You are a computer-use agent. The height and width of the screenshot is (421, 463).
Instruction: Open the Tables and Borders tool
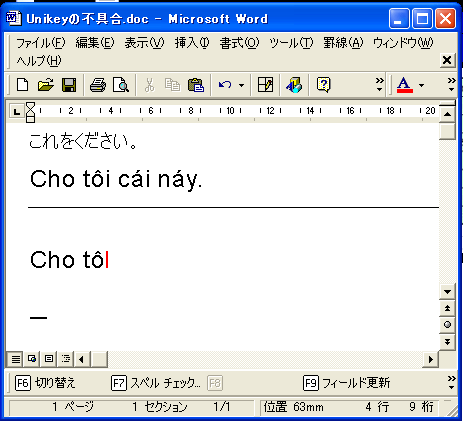pyautogui.click(x=265, y=85)
